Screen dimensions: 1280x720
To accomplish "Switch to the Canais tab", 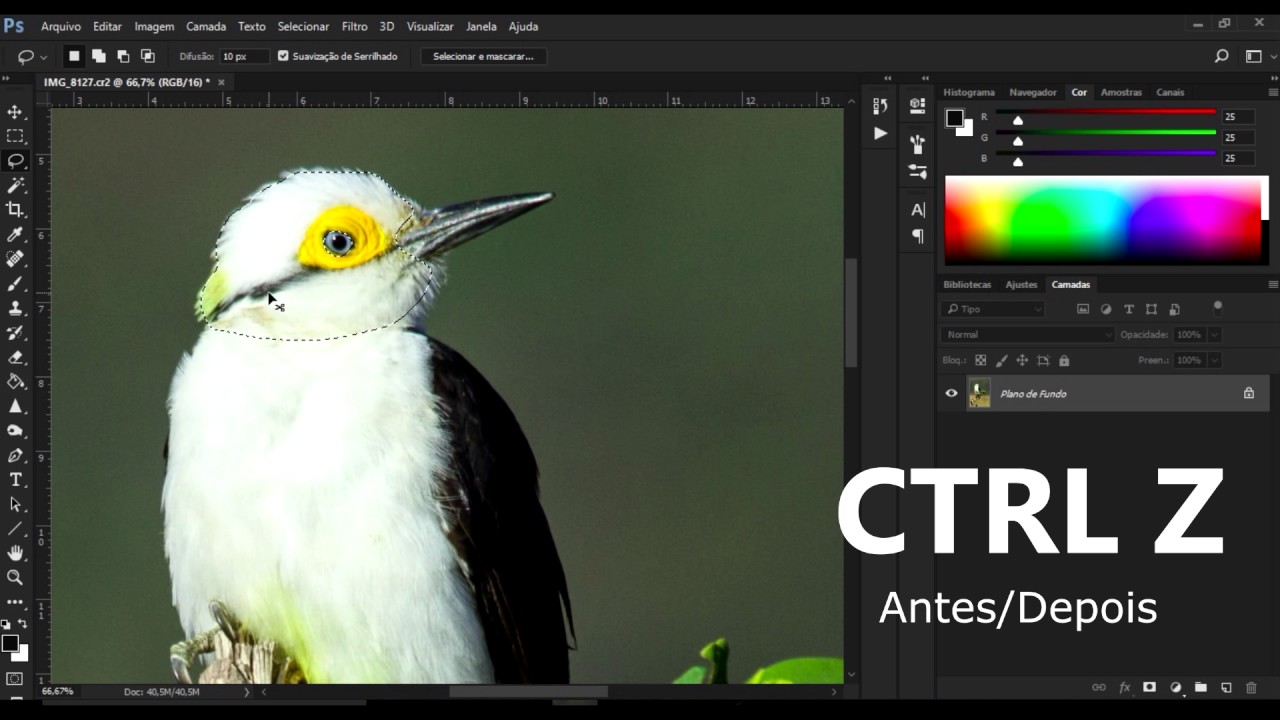I will coord(1170,92).
